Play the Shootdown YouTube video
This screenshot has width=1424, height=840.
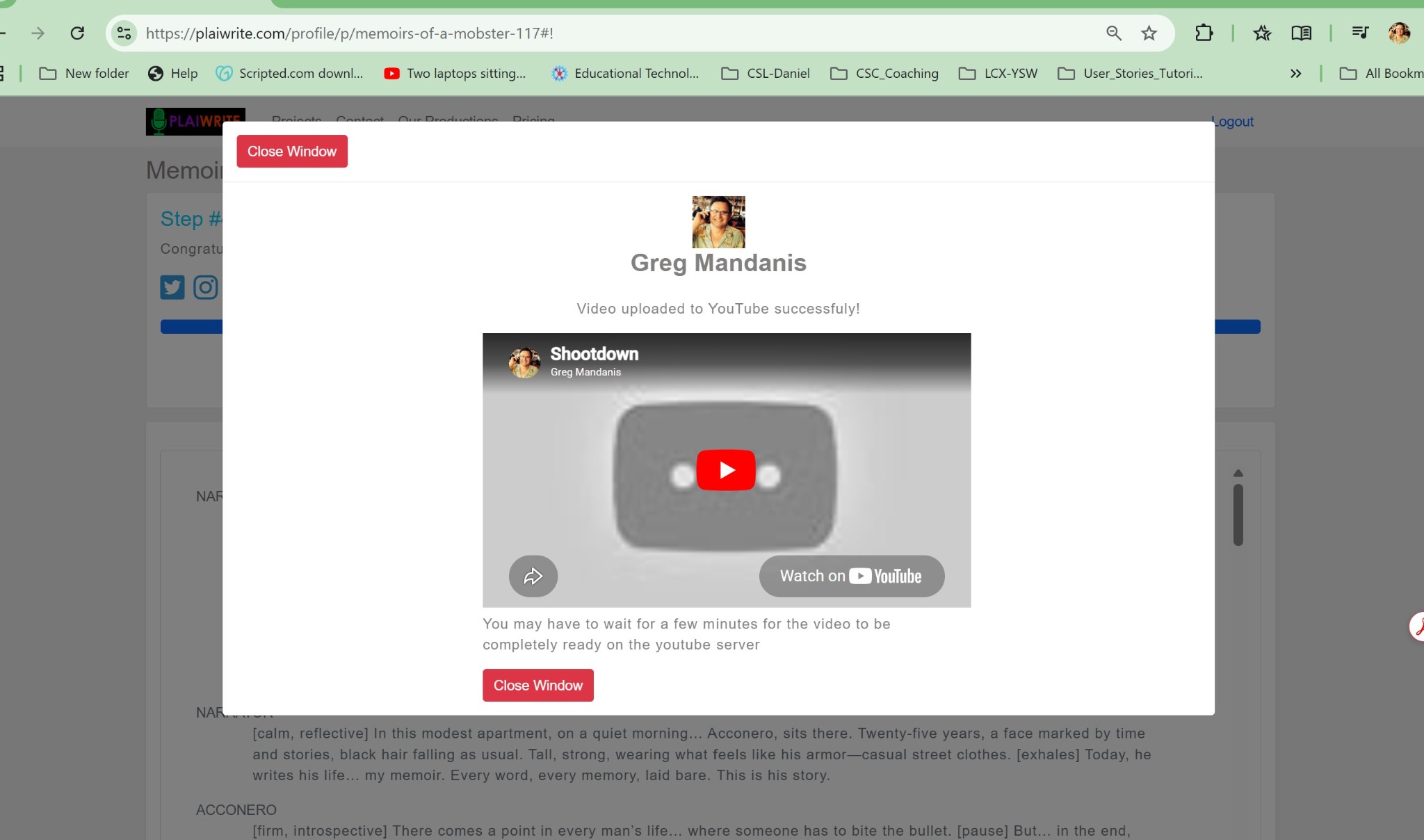(x=726, y=470)
